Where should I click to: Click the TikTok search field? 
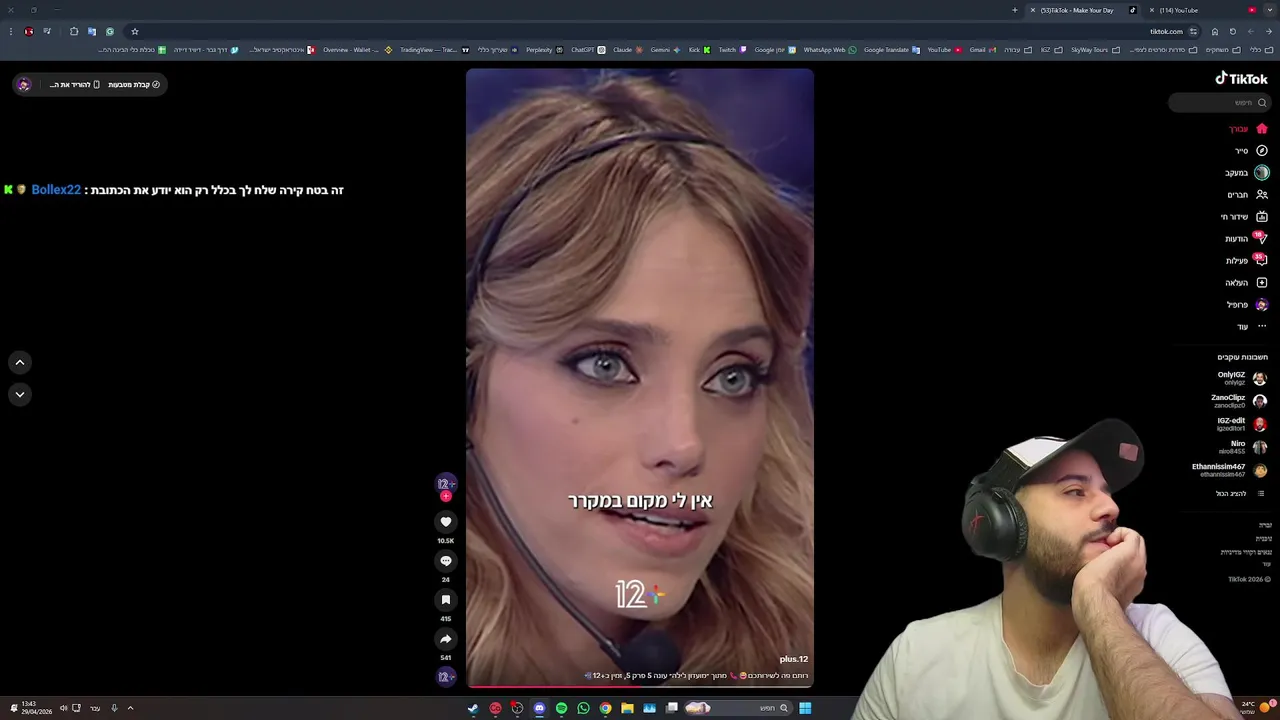(1220, 102)
